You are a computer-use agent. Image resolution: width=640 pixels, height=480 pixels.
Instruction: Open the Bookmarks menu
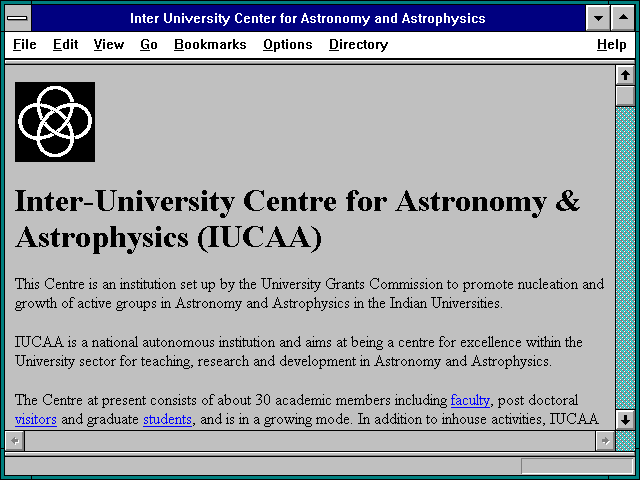[x=210, y=44]
